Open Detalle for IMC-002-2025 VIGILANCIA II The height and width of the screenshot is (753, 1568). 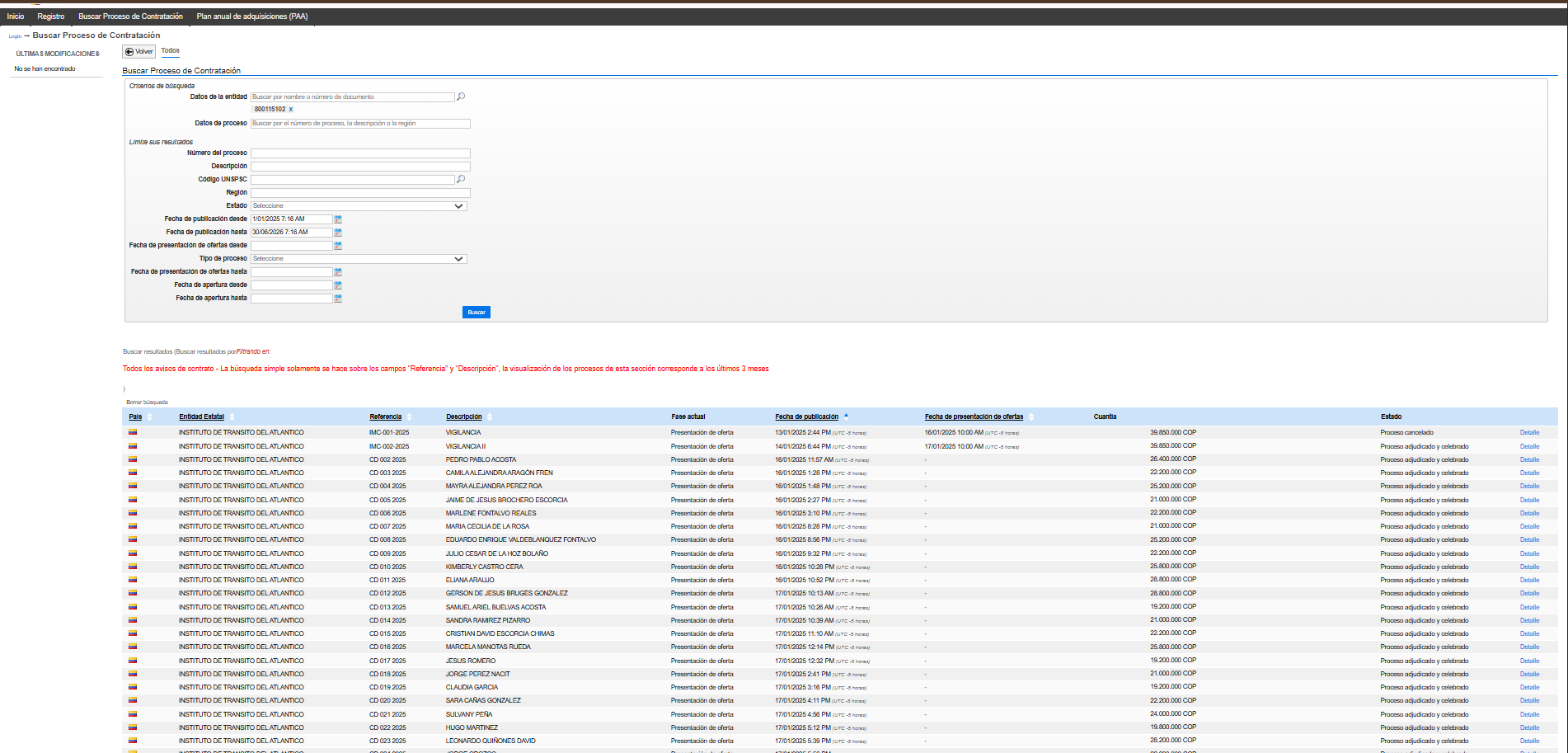pyautogui.click(x=1529, y=446)
